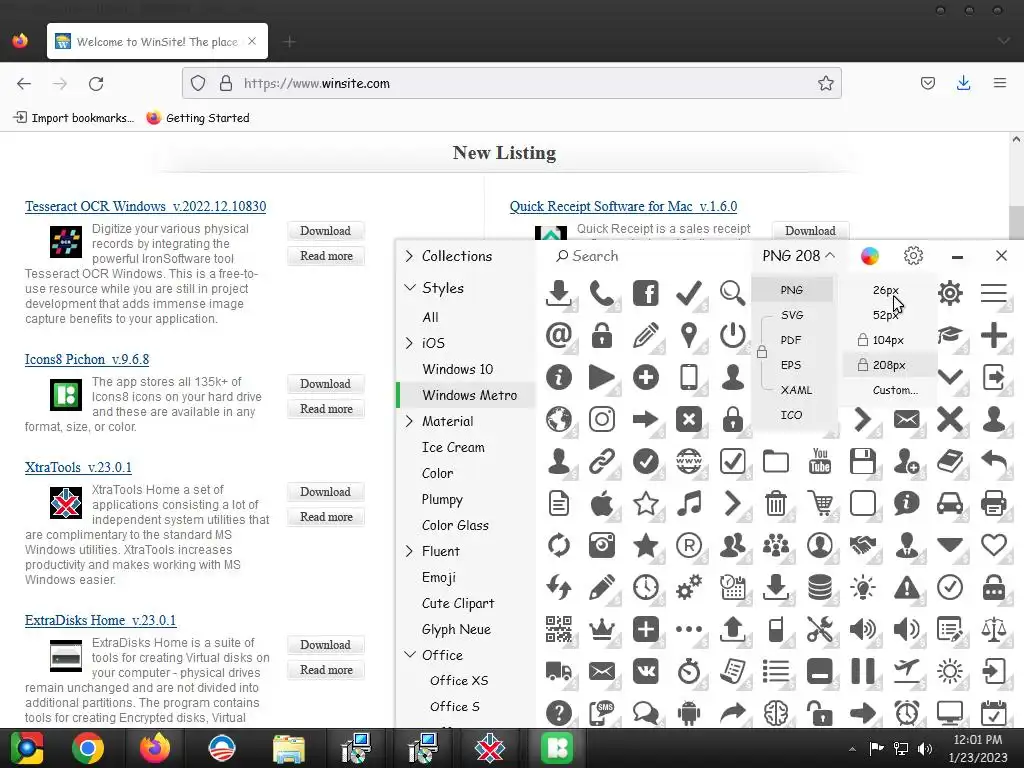Screen dimensions: 1024x768
Task: Expand the Fluent style group
Action: coord(409,551)
